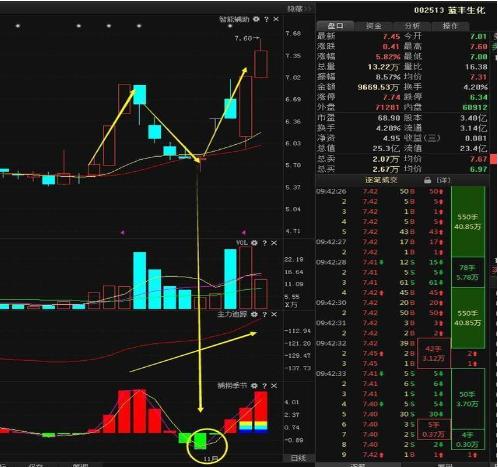This screenshot has width=498, height=467.
Task: Select tick row timestamped 09:42:33
Action: (x=383, y=374)
